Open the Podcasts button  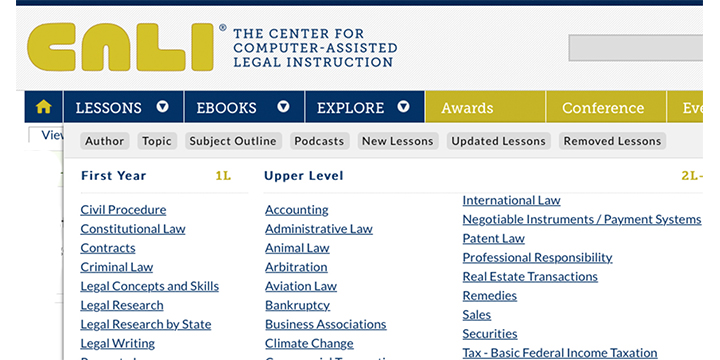point(320,141)
